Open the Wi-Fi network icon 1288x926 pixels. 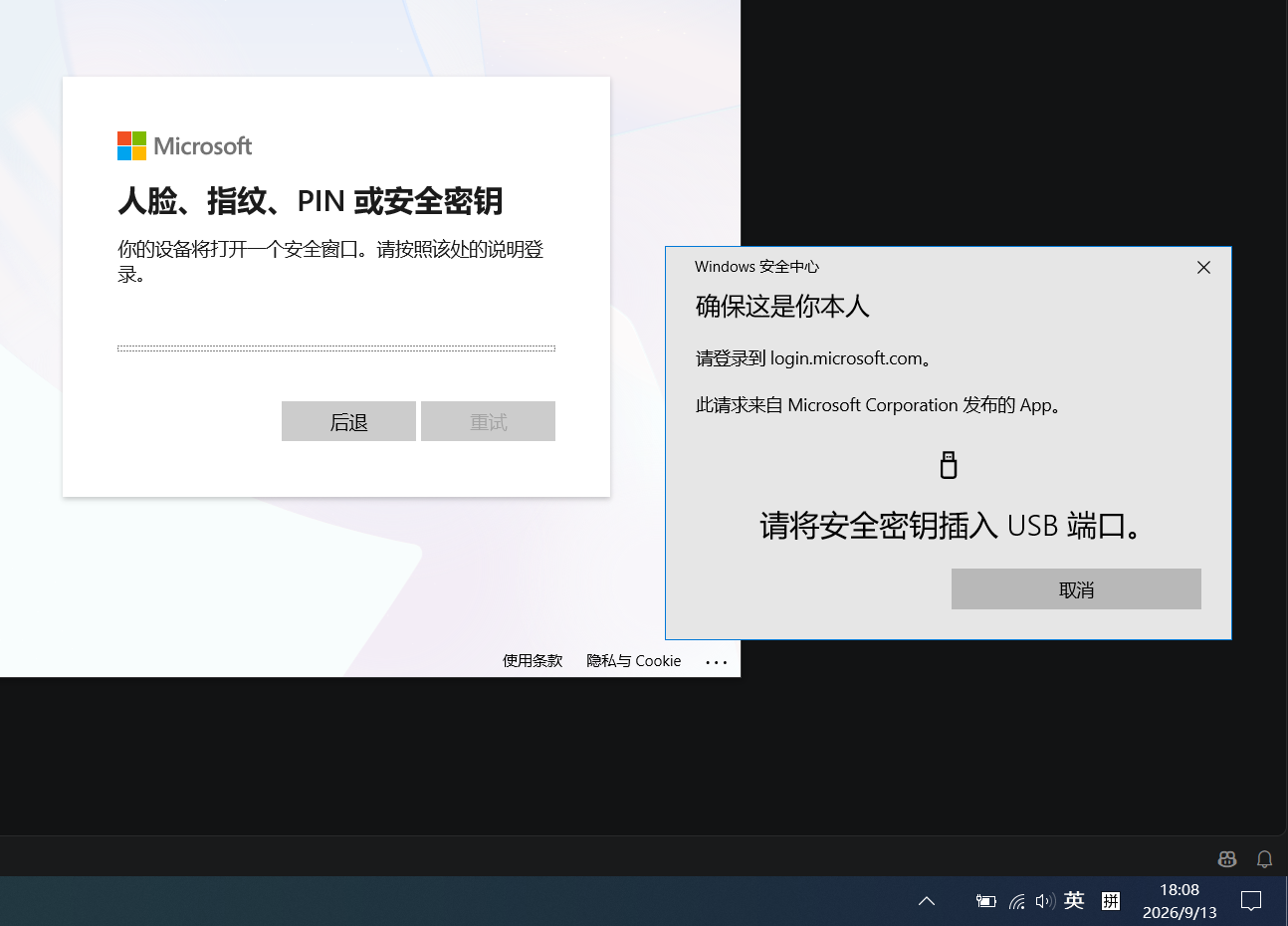[x=1016, y=901]
